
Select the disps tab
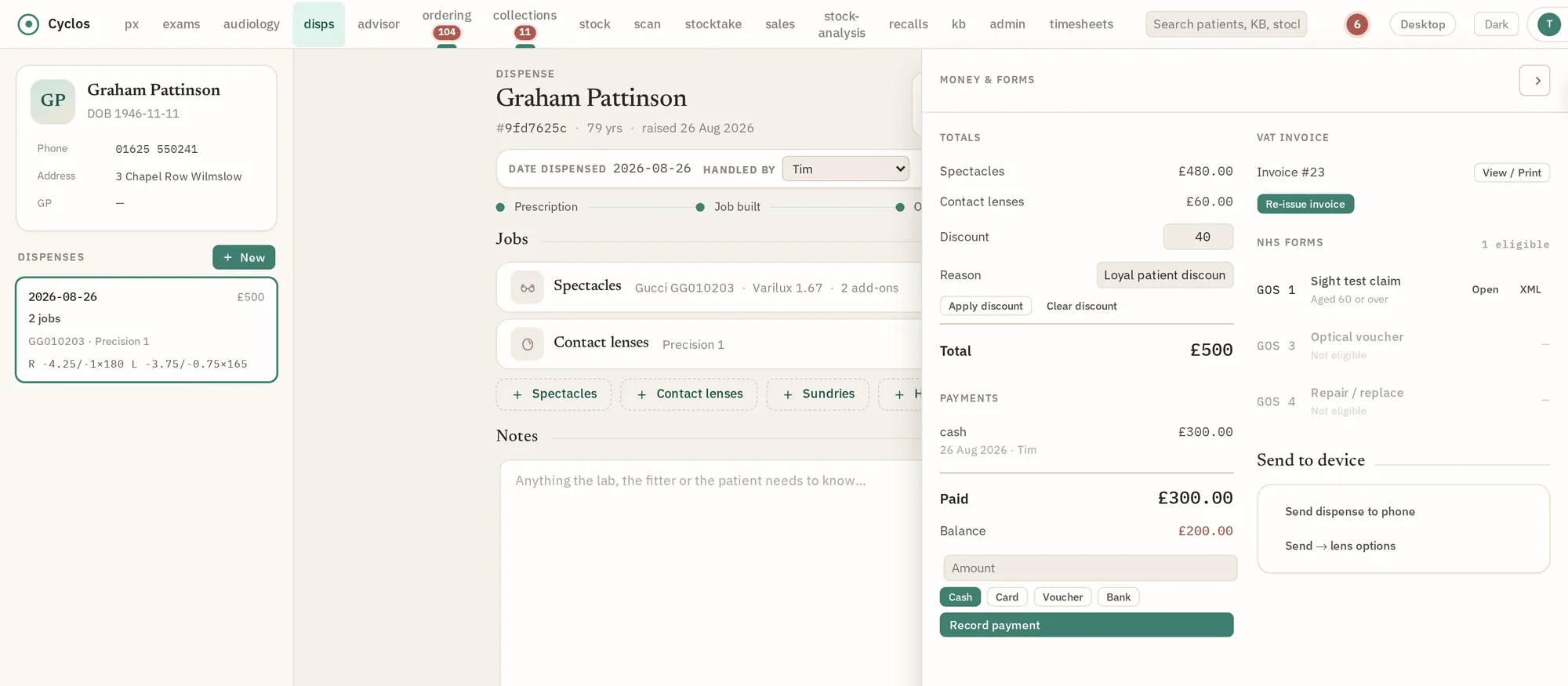coord(319,24)
